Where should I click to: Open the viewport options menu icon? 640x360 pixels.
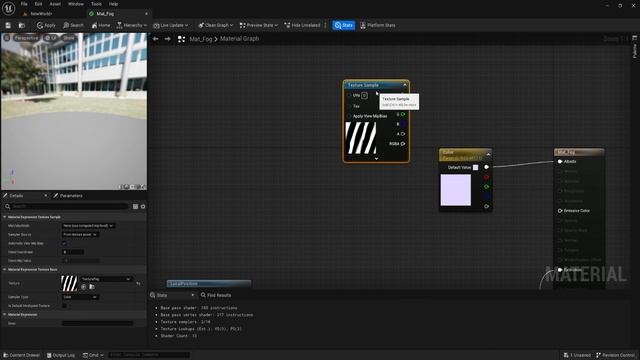(x=7, y=38)
